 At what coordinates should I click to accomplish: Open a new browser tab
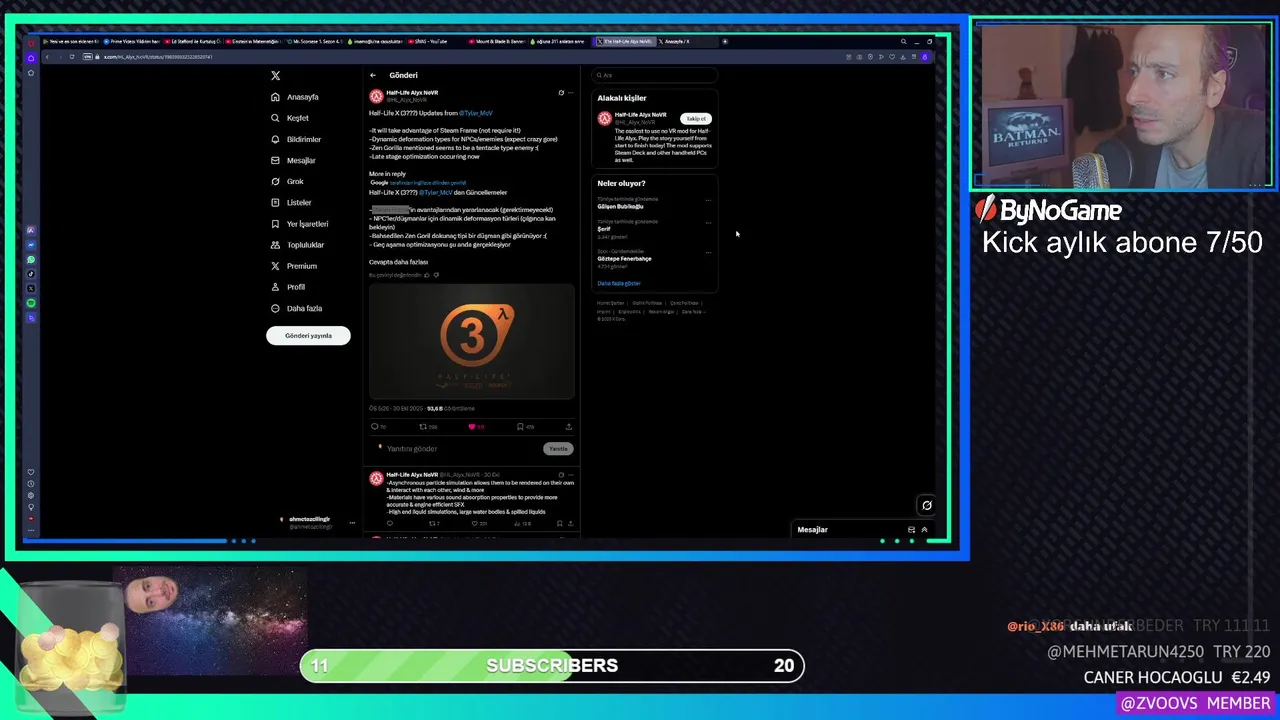725,42
